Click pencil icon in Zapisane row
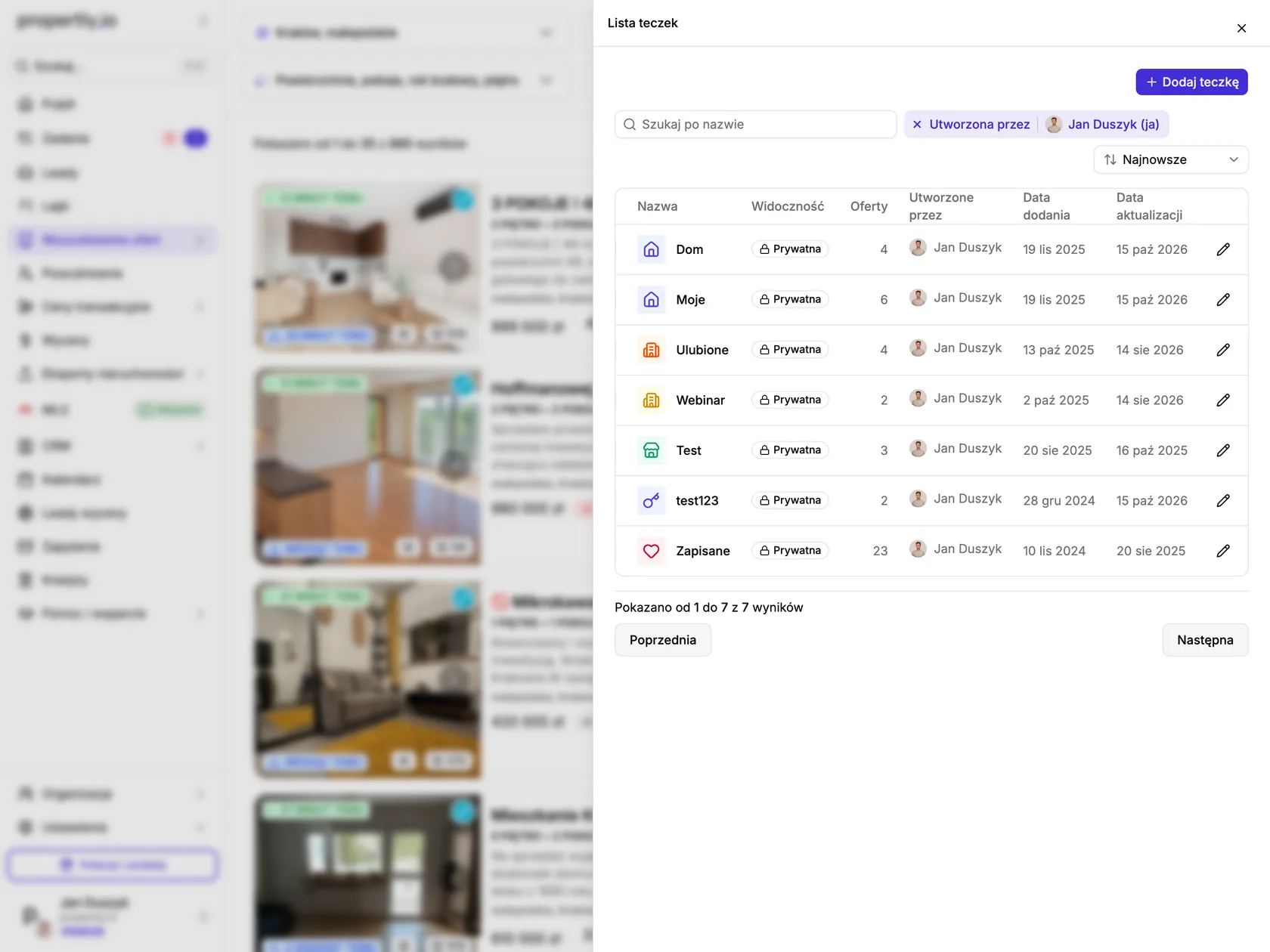The height and width of the screenshot is (952, 1270). [1223, 551]
